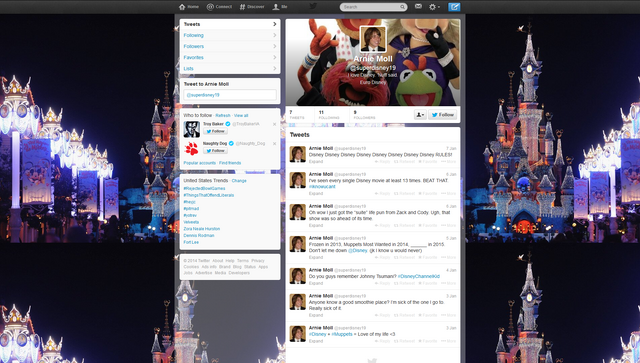Reply to the smoothie place tweet

(382, 315)
